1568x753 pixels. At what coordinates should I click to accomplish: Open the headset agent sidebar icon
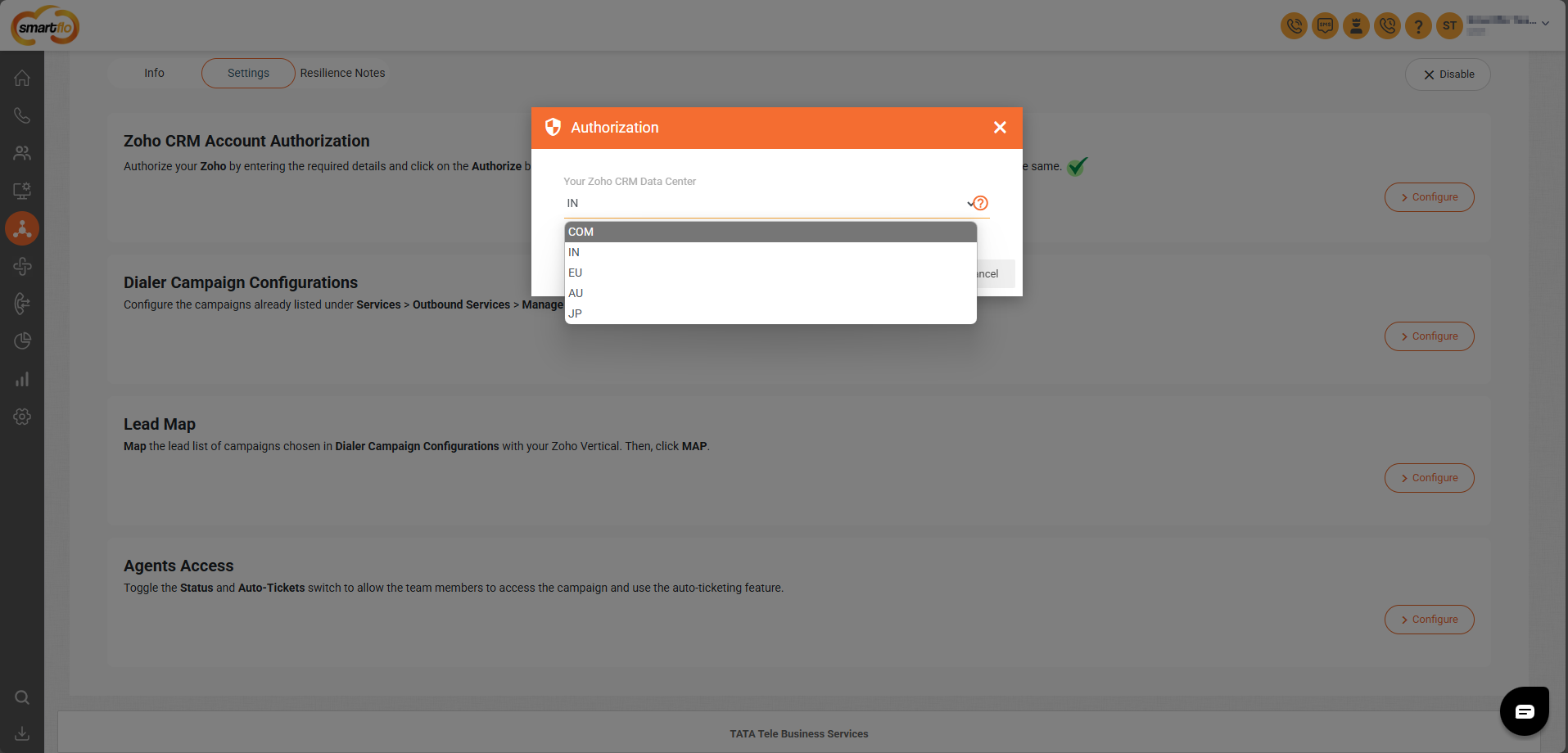(x=22, y=304)
